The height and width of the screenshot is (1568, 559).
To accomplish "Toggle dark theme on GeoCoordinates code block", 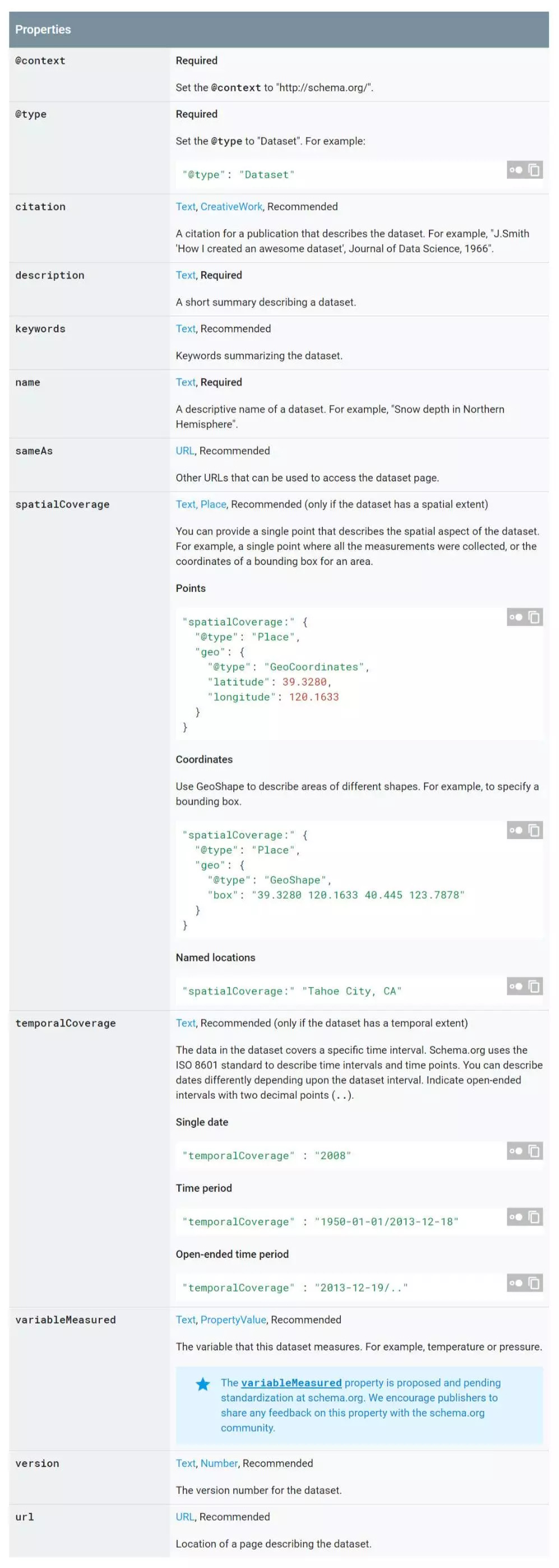I will (x=516, y=617).
